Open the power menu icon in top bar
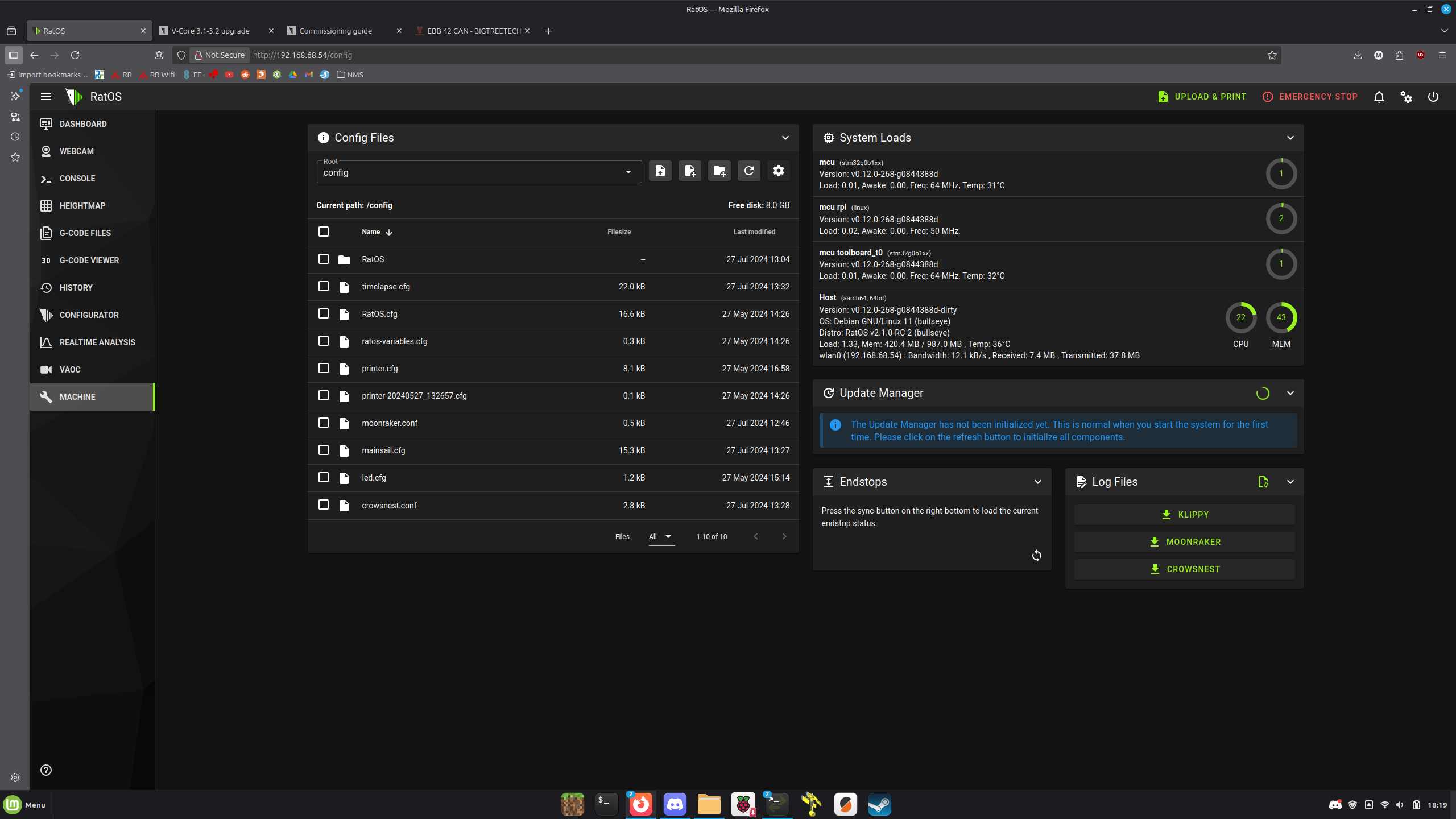1456x819 pixels. pyautogui.click(x=1433, y=97)
